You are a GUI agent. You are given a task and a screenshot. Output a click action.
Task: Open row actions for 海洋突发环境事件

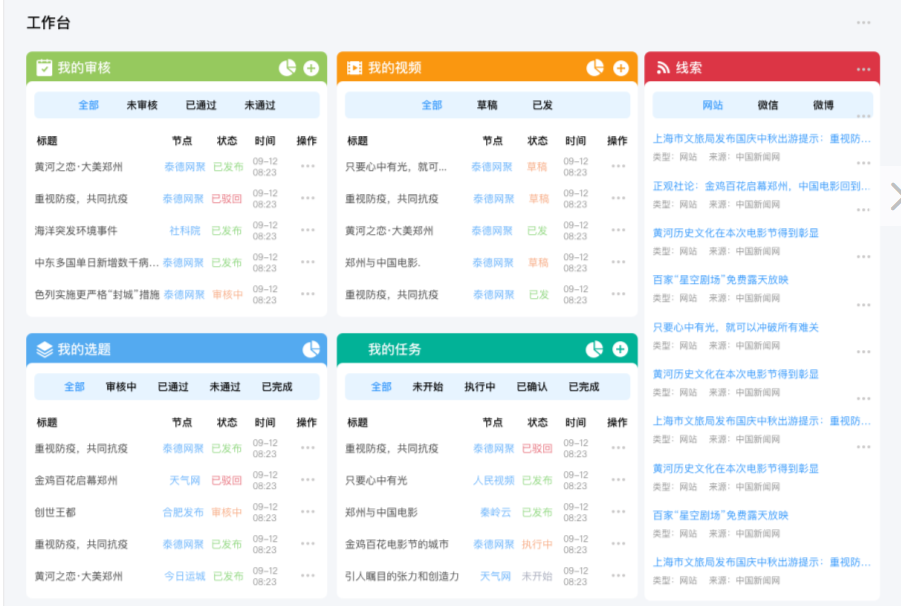click(308, 231)
